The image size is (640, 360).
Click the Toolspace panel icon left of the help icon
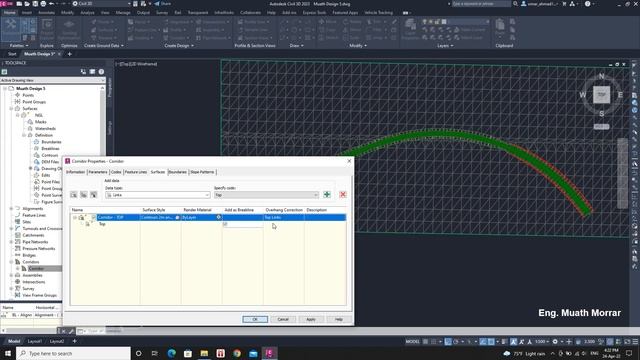(92, 72)
